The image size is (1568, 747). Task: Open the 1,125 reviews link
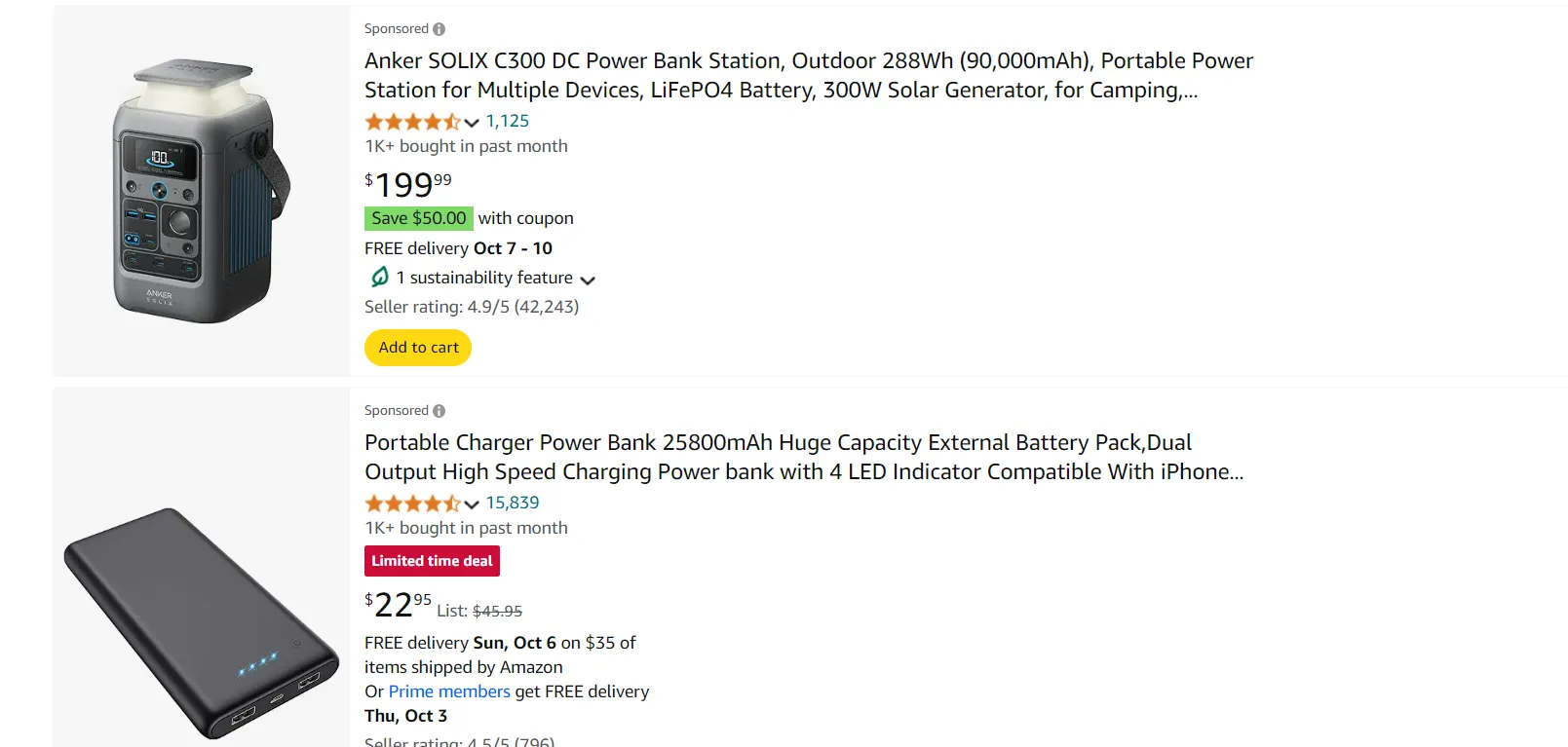[x=508, y=121]
